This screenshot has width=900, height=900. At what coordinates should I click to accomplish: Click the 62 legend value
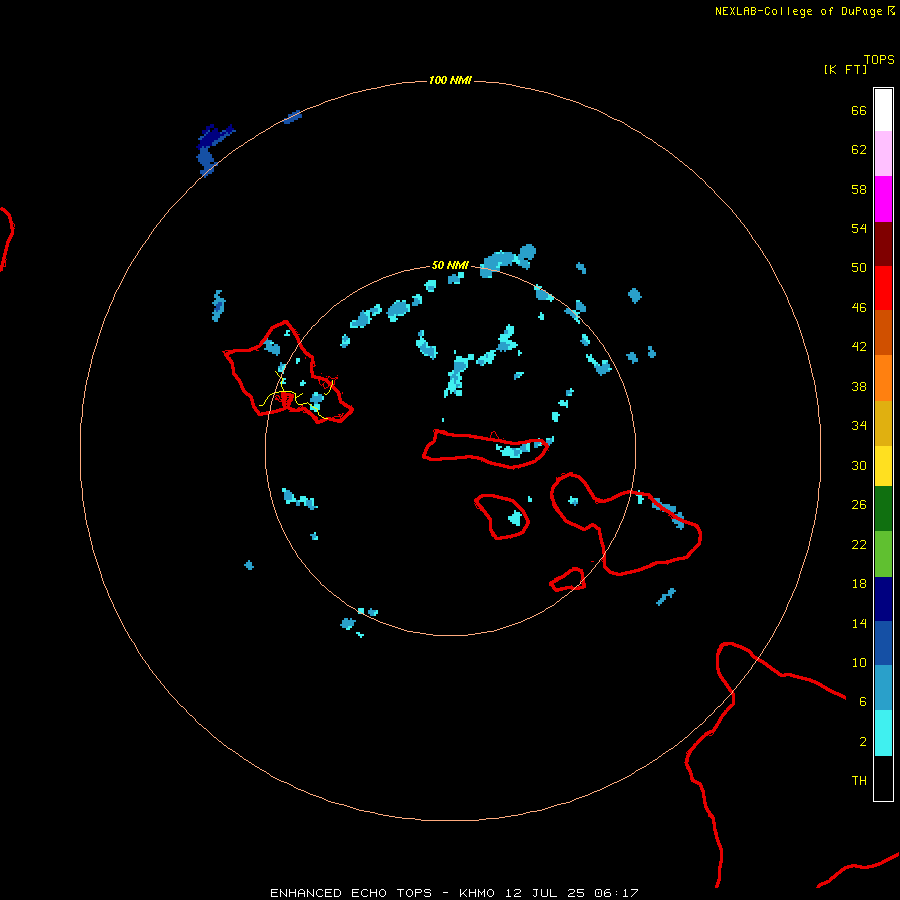coord(859,150)
